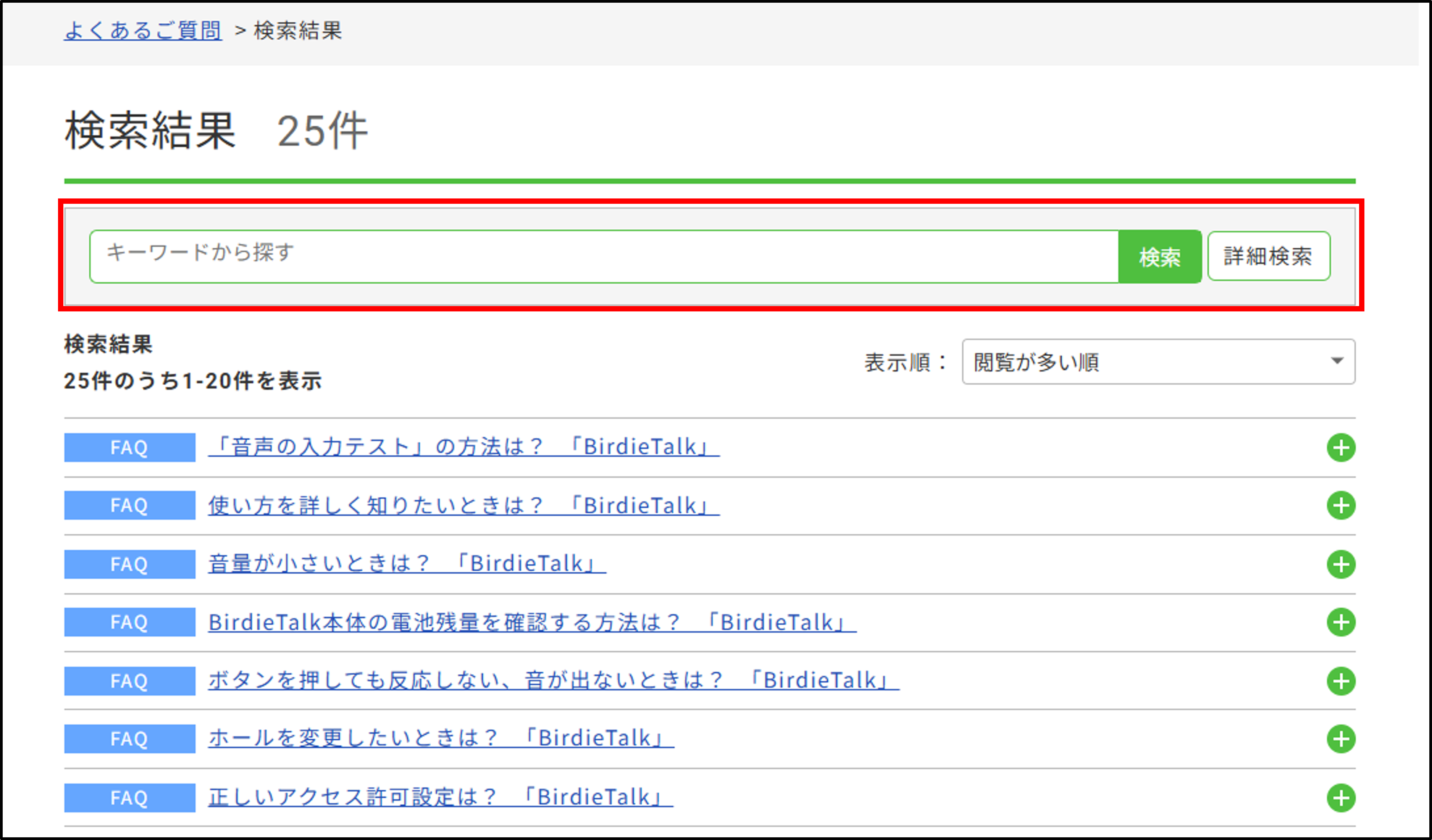Open the ボタンを押しても反応しない link

point(554,680)
